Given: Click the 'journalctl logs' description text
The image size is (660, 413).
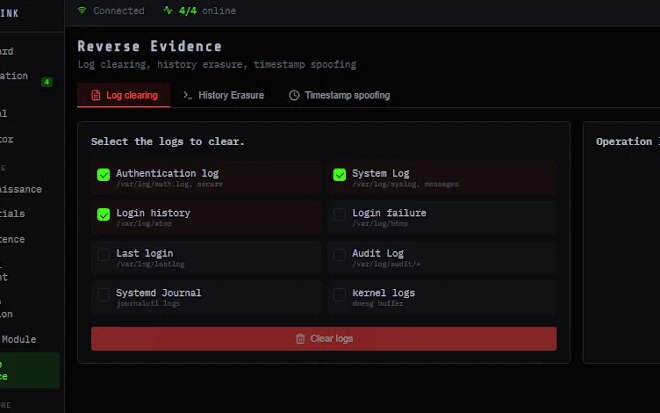Looking at the screenshot, I should [x=148, y=304].
